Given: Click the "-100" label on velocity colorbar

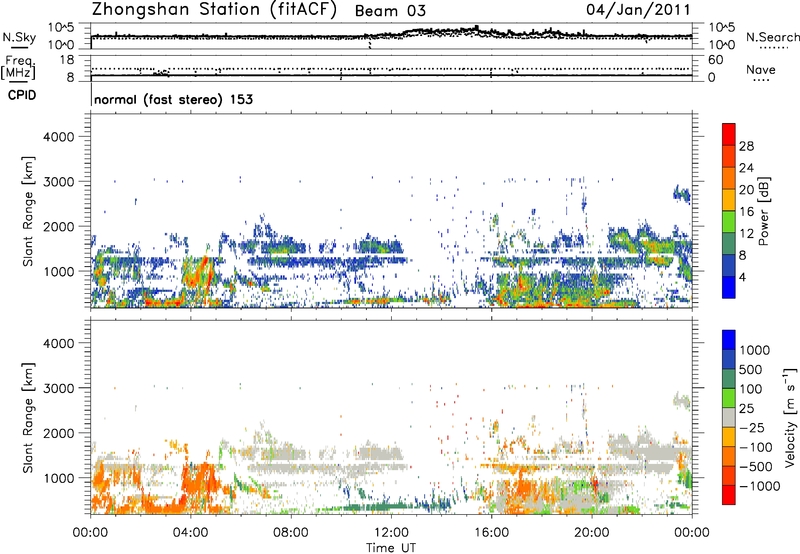Looking at the screenshot, I should tap(756, 447).
